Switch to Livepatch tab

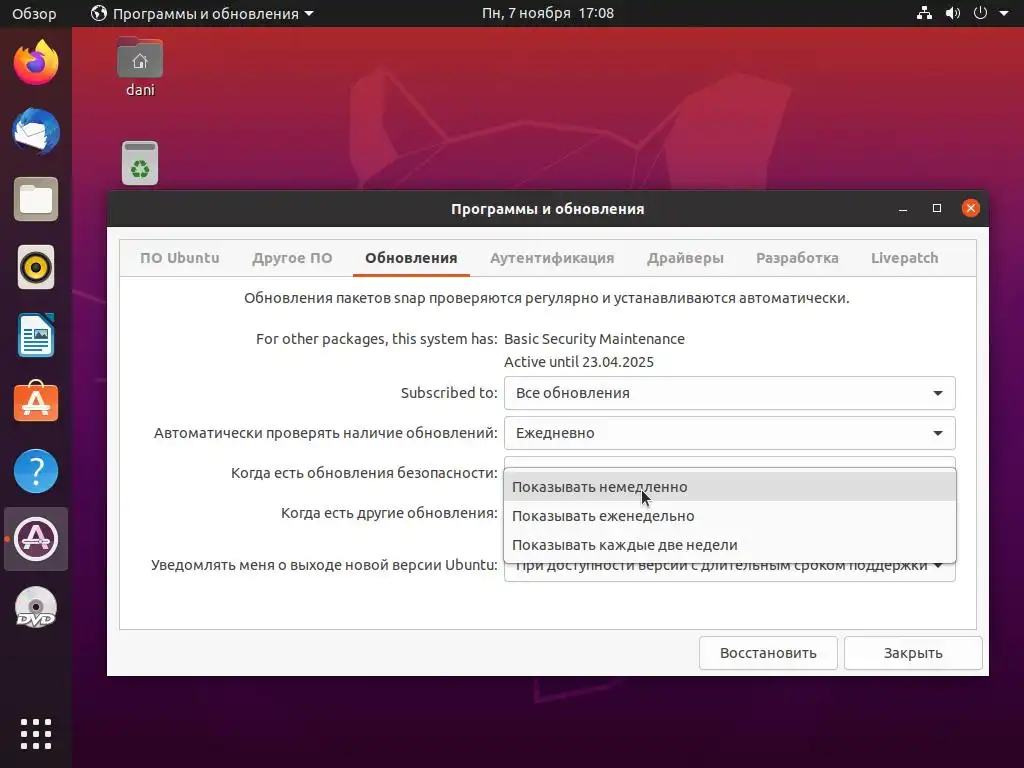point(904,258)
